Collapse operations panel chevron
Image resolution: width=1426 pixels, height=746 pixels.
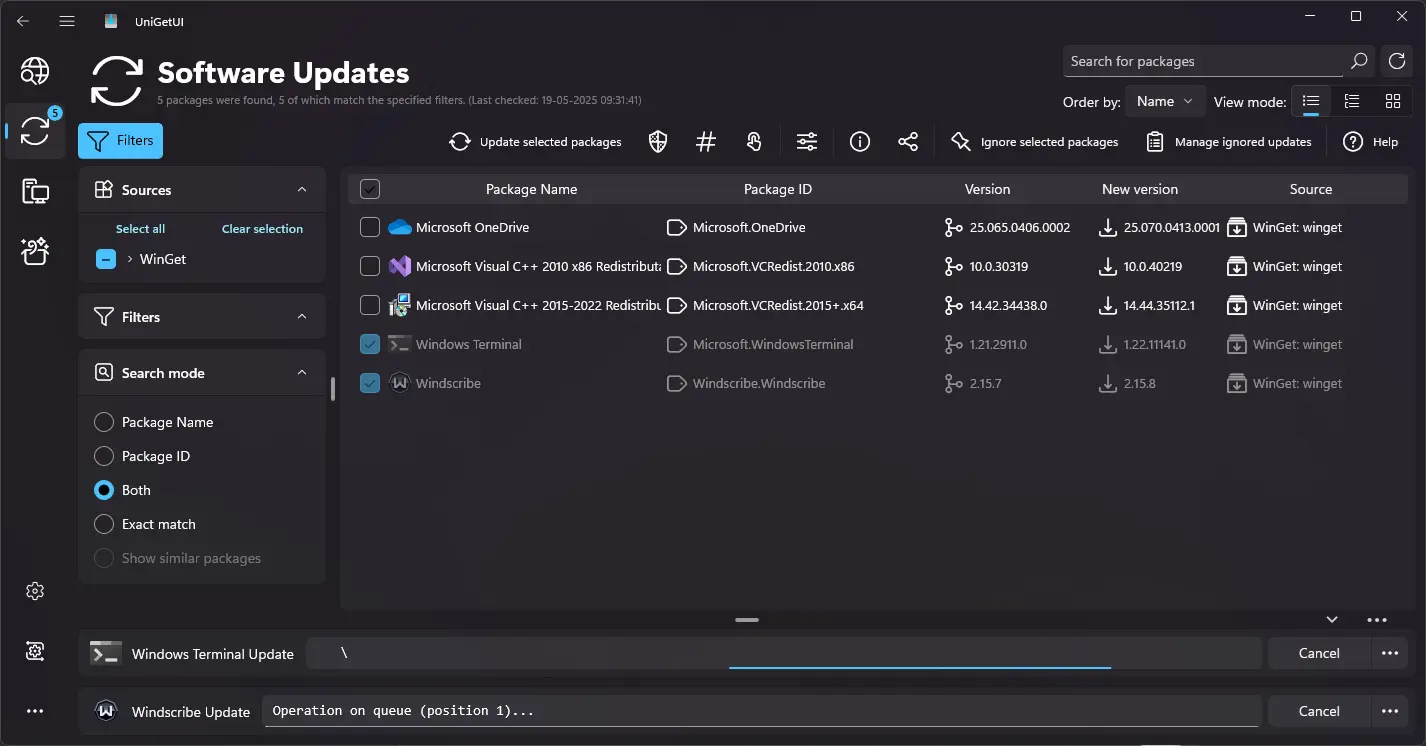pyautogui.click(x=1332, y=620)
